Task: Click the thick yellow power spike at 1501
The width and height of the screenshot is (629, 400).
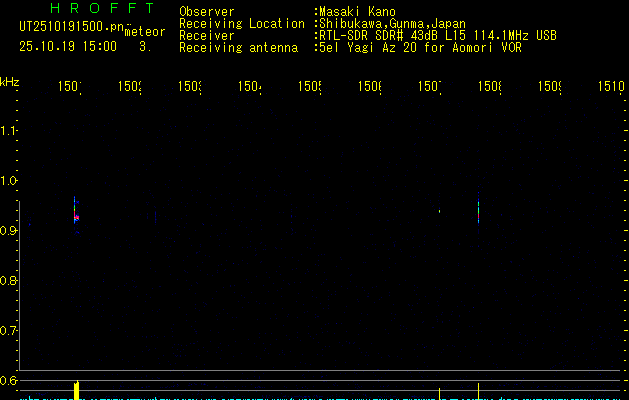Action: click(x=76, y=390)
